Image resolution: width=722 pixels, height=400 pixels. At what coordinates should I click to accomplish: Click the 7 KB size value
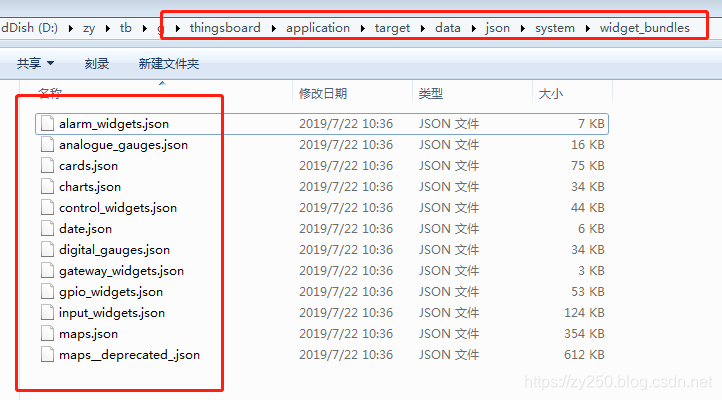tap(591, 124)
